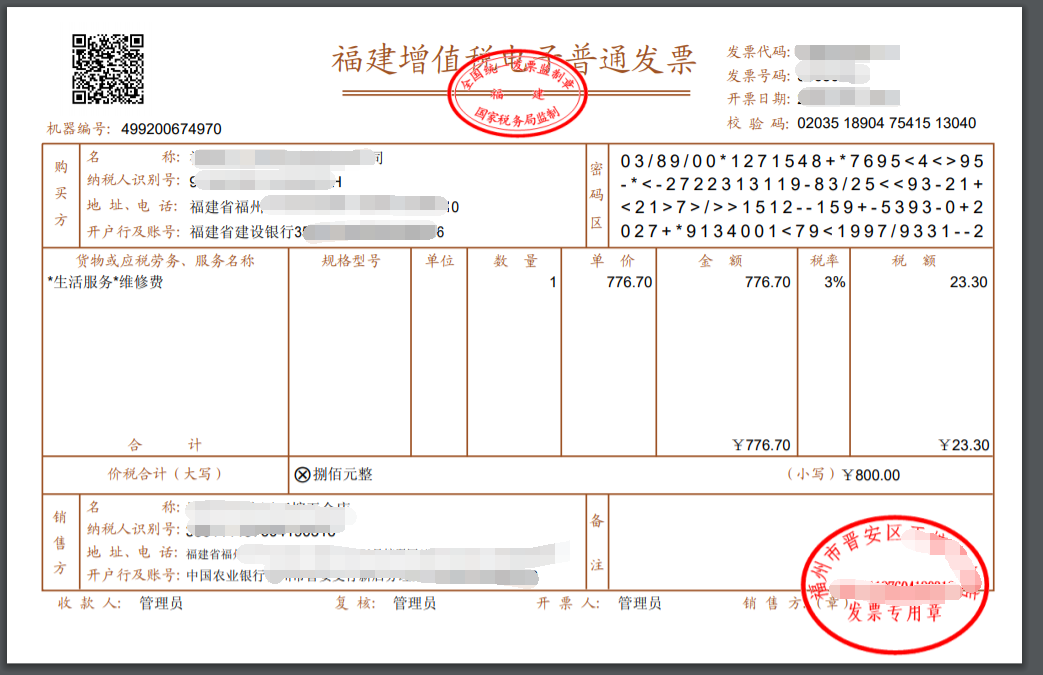Click the cipher line starting -*<-2722313119
The image size is (1043, 675).
(802, 184)
